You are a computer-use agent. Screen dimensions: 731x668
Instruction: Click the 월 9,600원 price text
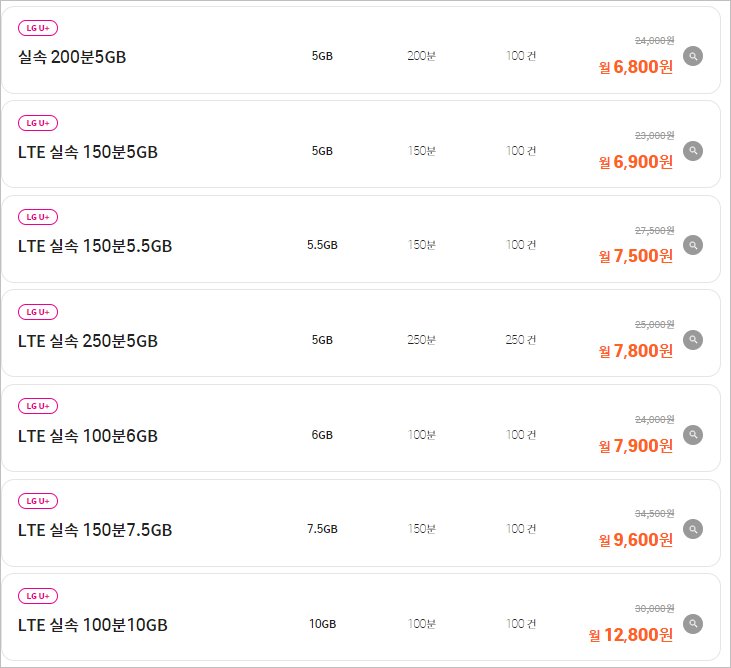point(636,540)
